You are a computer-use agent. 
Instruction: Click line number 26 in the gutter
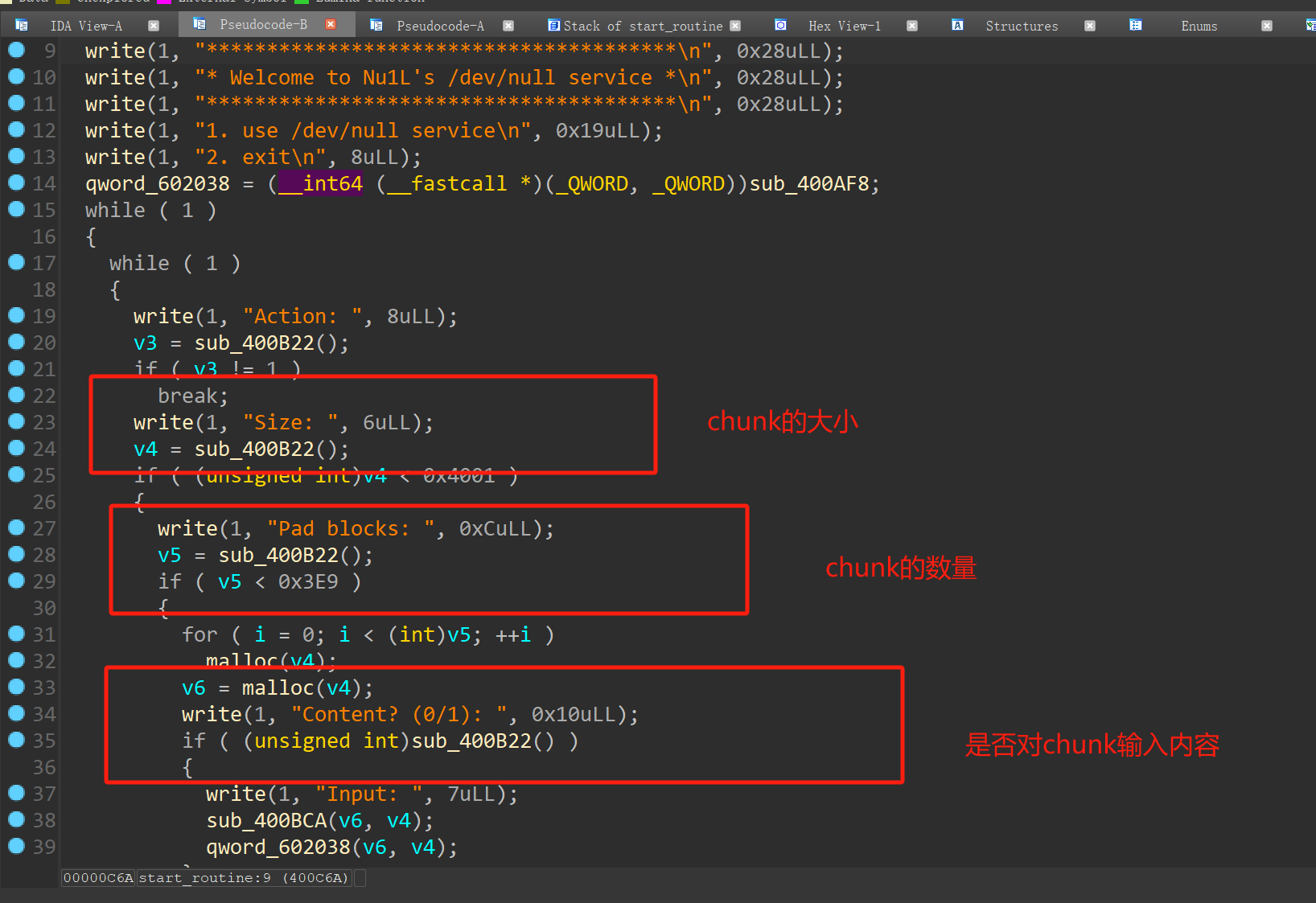pos(44,503)
